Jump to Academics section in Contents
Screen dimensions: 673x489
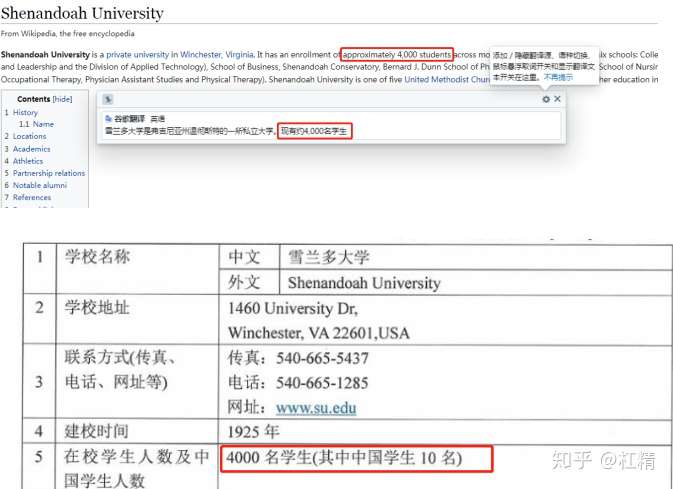pos(31,149)
